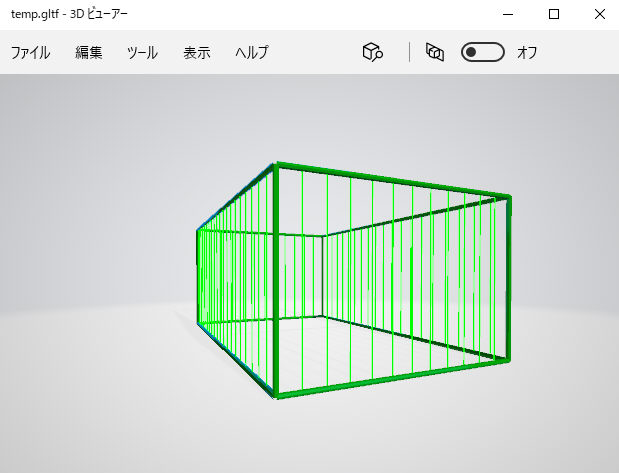Expand the ツール menu
This screenshot has width=619, height=473.
pyautogui.click(x=142, y=53)
